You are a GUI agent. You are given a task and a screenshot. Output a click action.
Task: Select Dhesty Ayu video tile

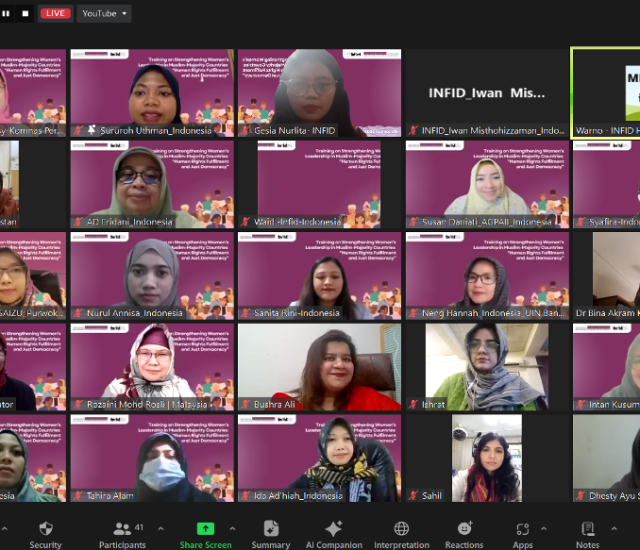[x=607, y=459]
